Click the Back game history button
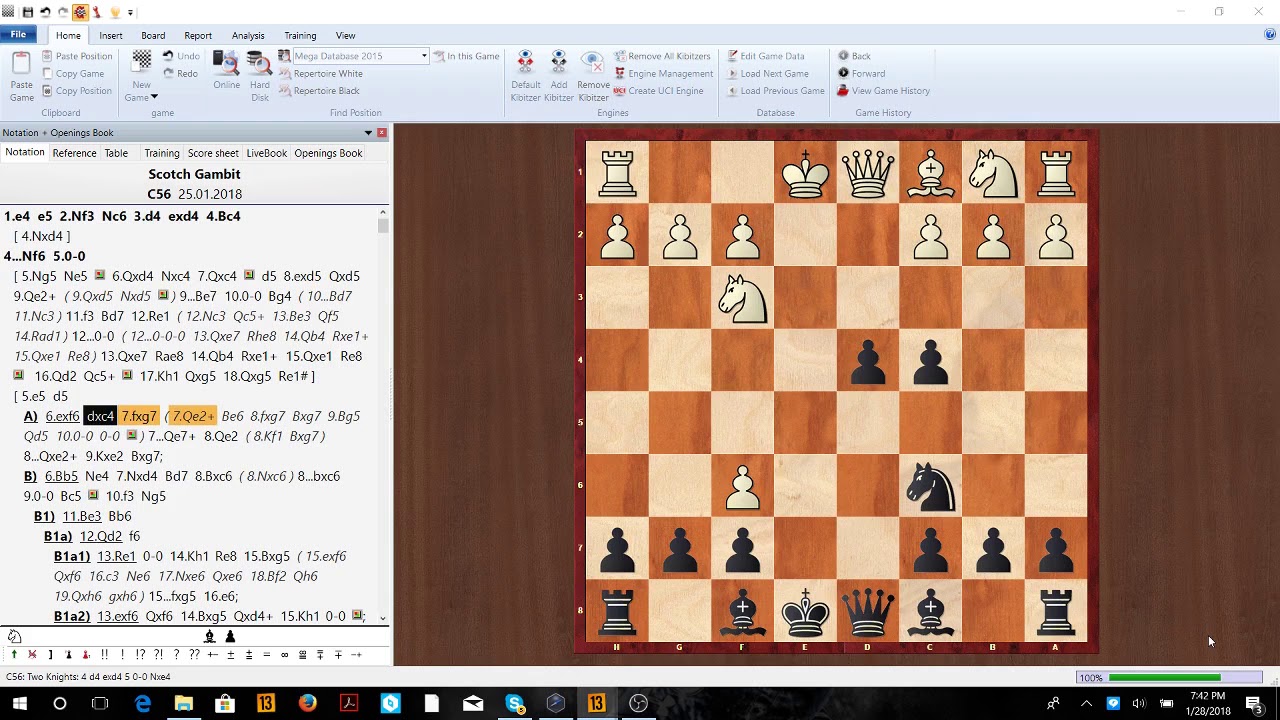Image resolution: width=1280 pixels, height=720 pixels. click(x=854, y=56)
